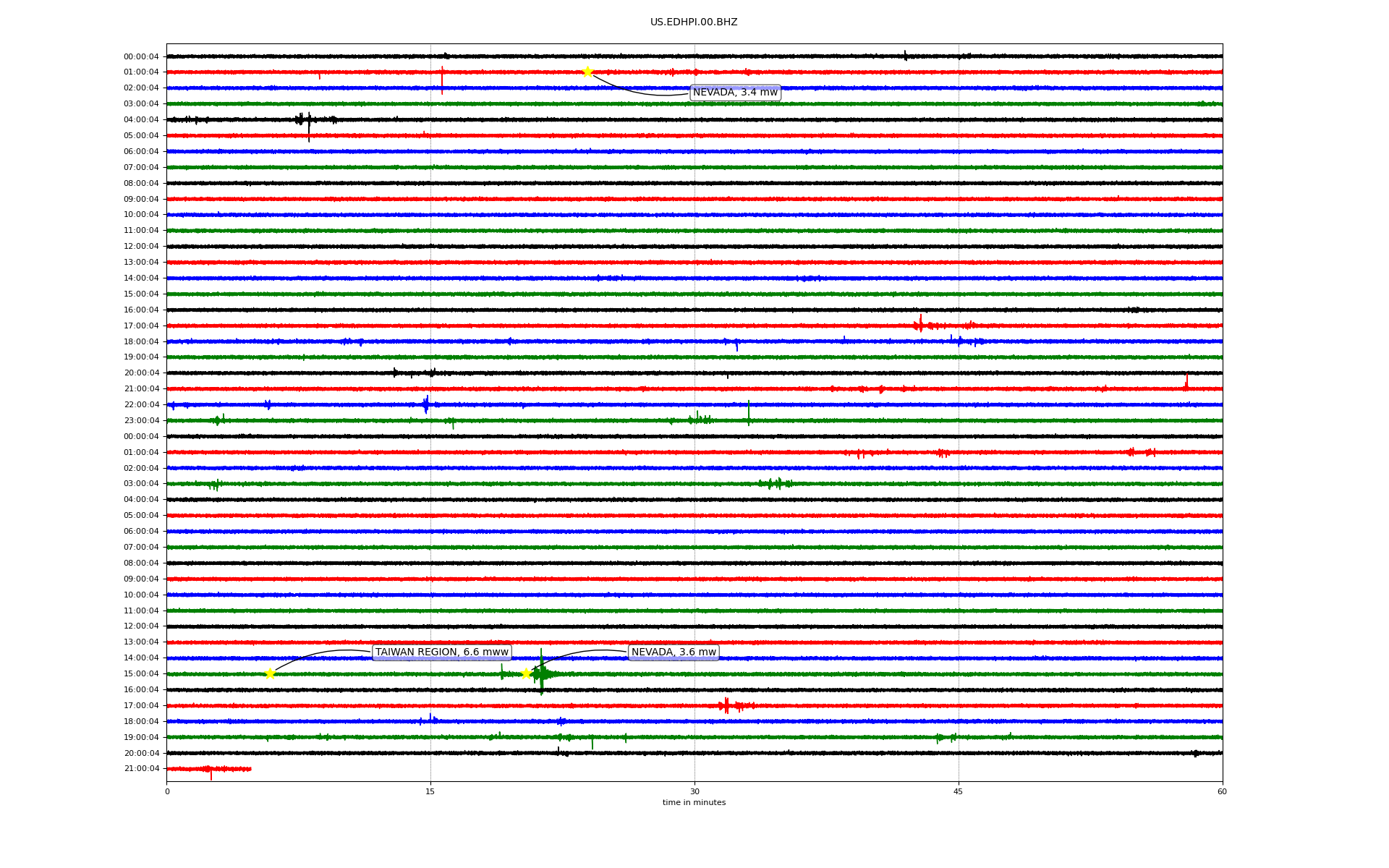Click the plot title US.EDHPI.00.BHZ
Image resolution: width=1389 pixels, height=868 pixels.
click(x=694, y=22)
